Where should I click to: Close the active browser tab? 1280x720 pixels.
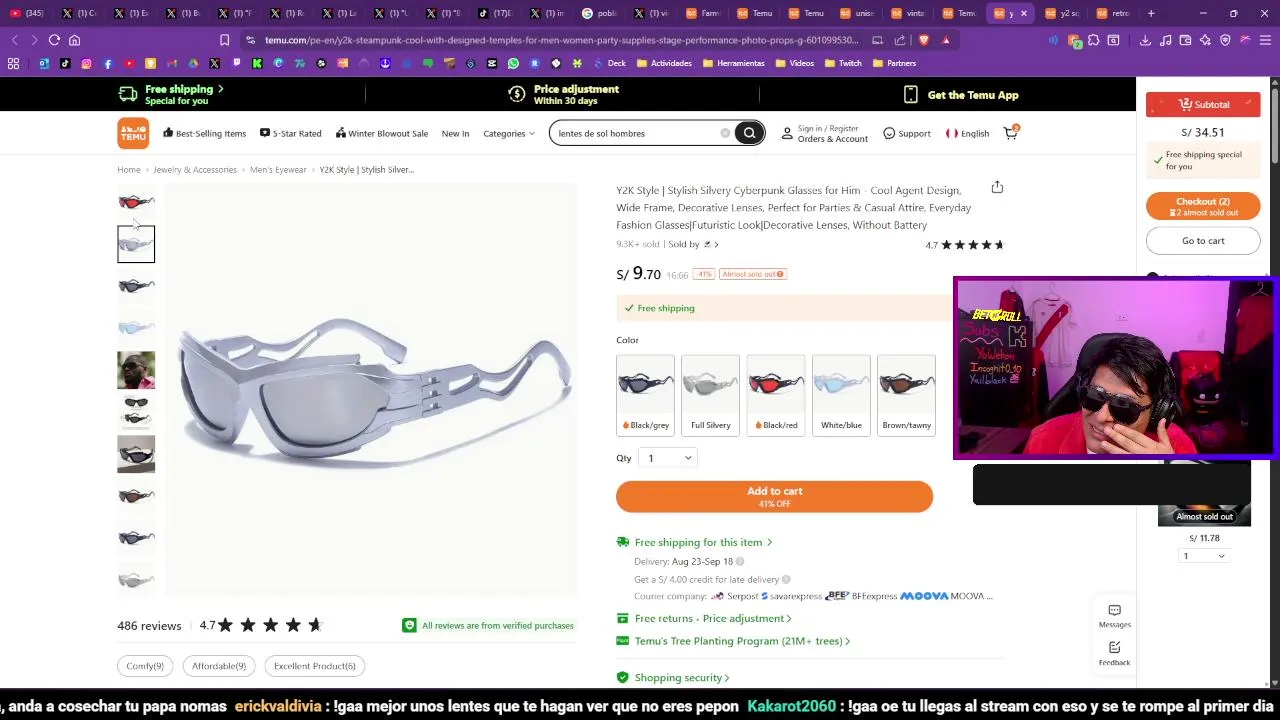1023,13
